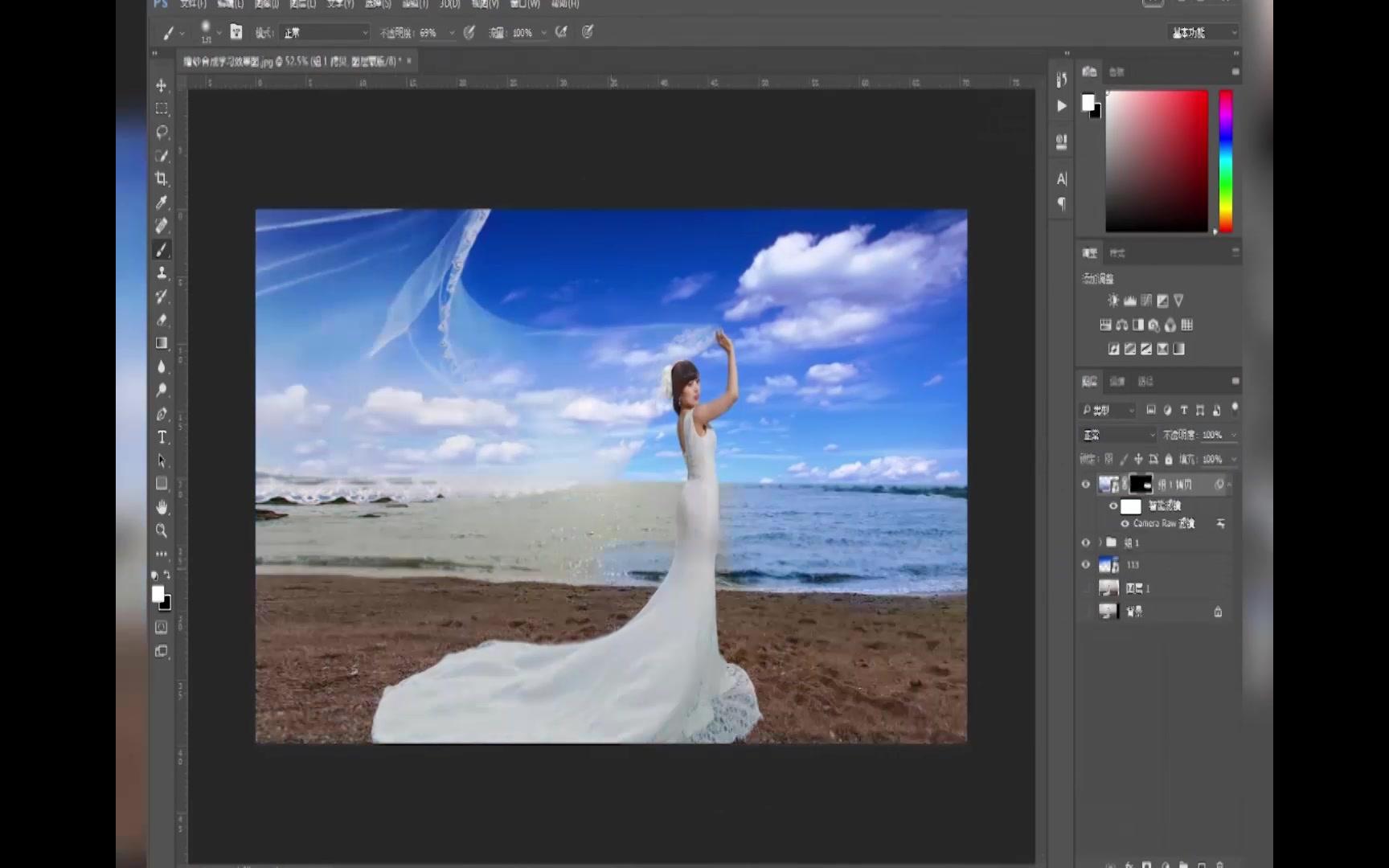Open the 文件(F) menu

[193, 4]
